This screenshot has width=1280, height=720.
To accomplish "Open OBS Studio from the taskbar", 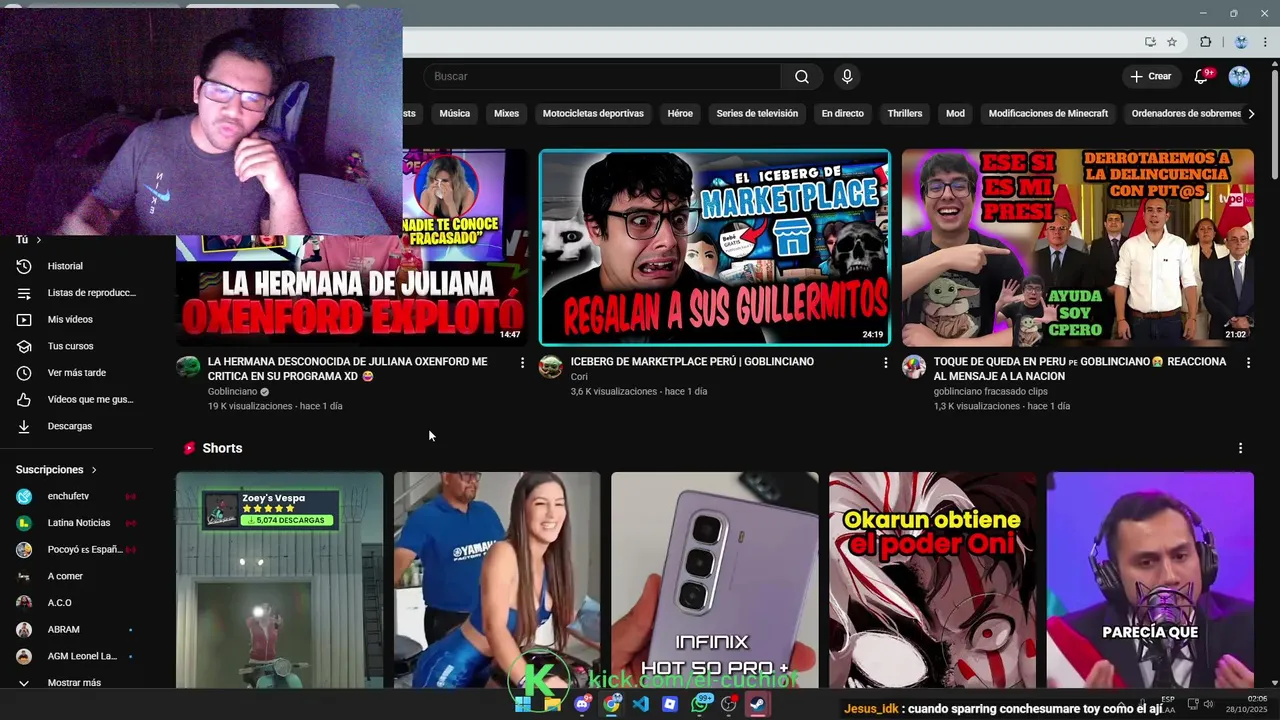I will coord(729,704).
